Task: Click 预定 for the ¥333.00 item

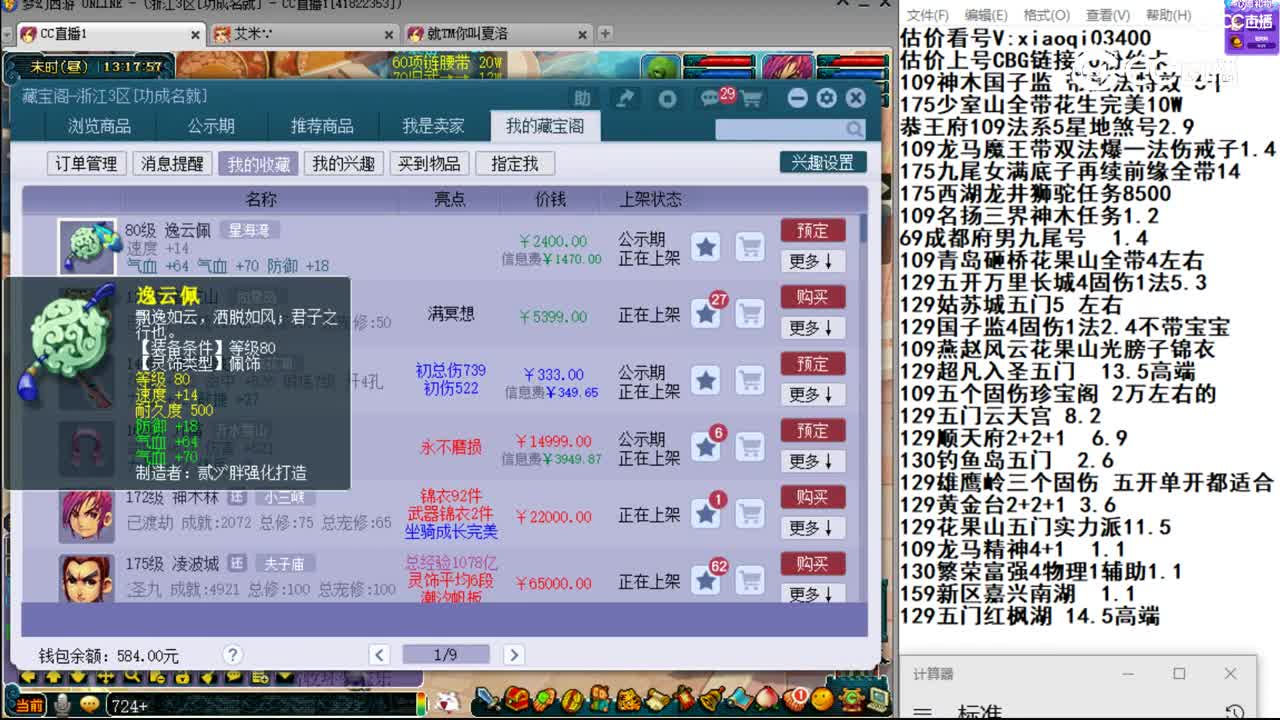Action: pos(813,364)
